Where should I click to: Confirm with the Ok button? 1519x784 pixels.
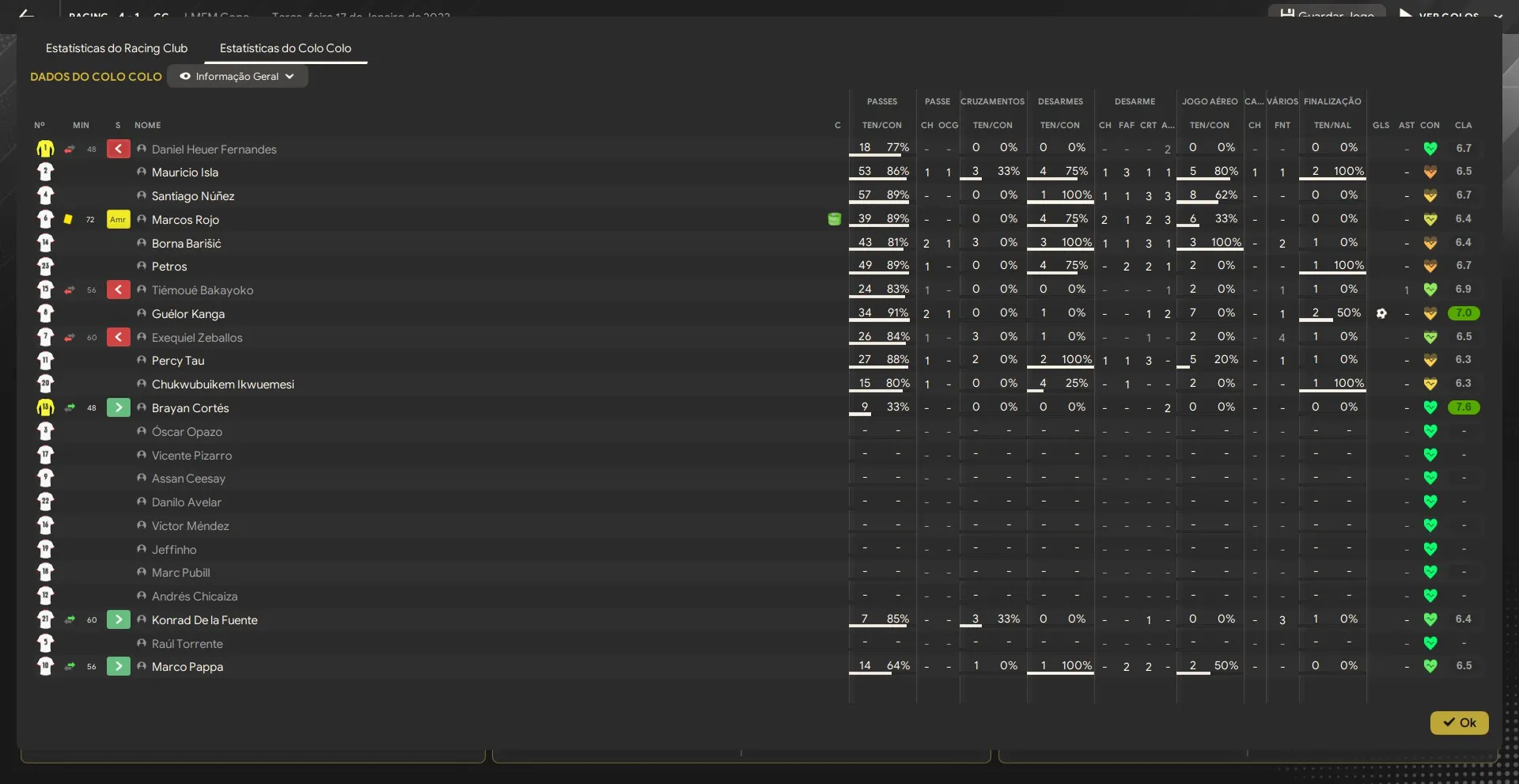pyautogui.click(x=1459, y=722)
